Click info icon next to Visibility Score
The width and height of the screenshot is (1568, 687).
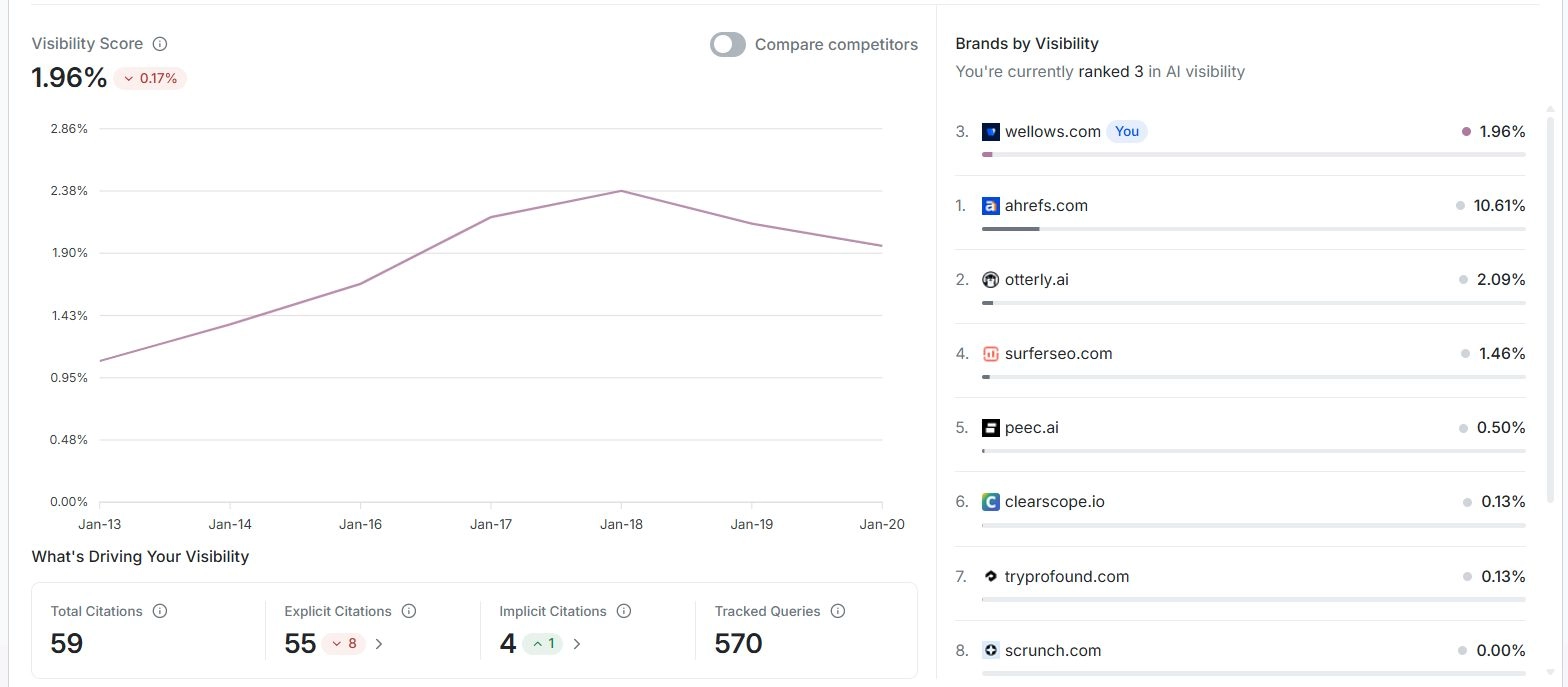[160, 44]
